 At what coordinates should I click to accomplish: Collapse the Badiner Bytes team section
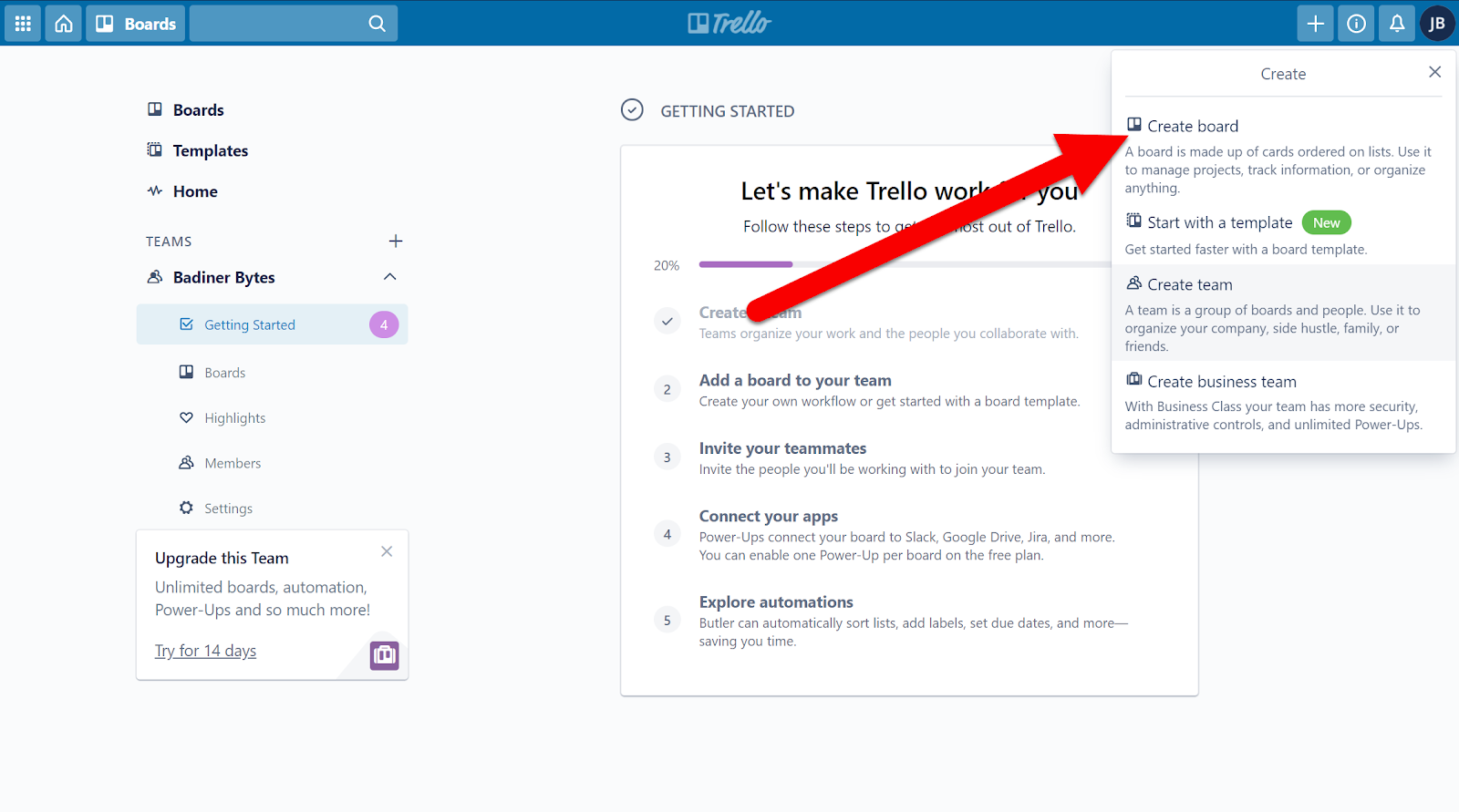(390, 276)
